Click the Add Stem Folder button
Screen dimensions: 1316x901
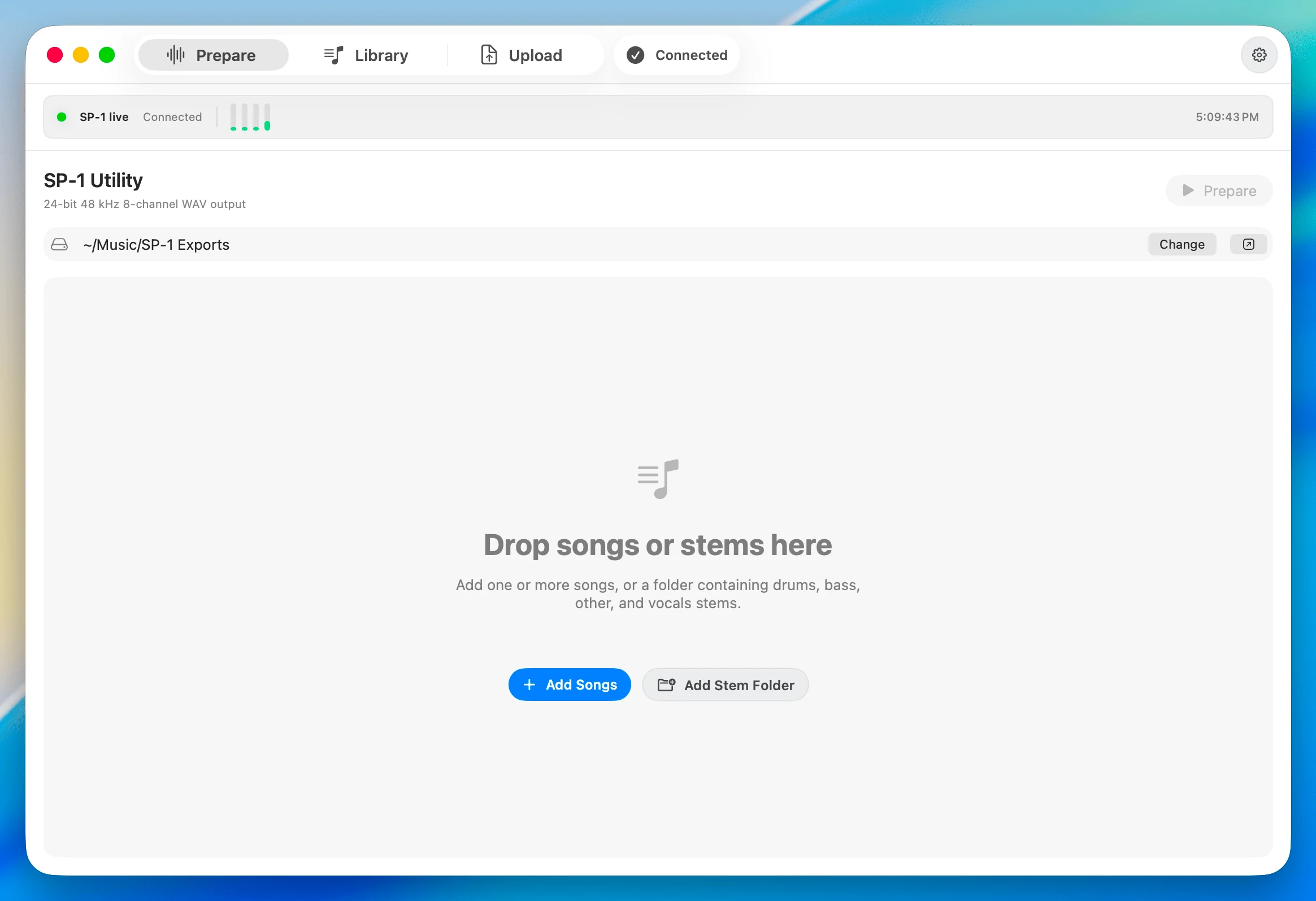[726, 685]
